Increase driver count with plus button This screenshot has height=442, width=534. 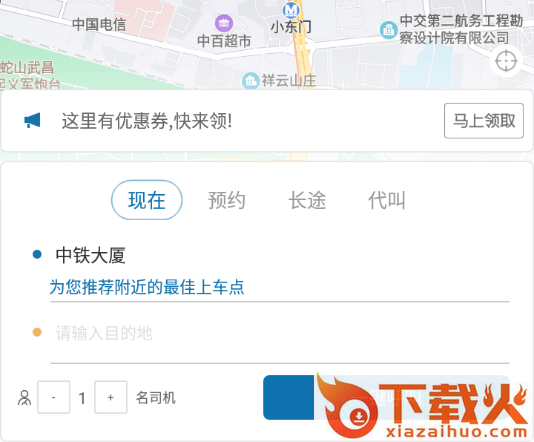pos(111,397)
